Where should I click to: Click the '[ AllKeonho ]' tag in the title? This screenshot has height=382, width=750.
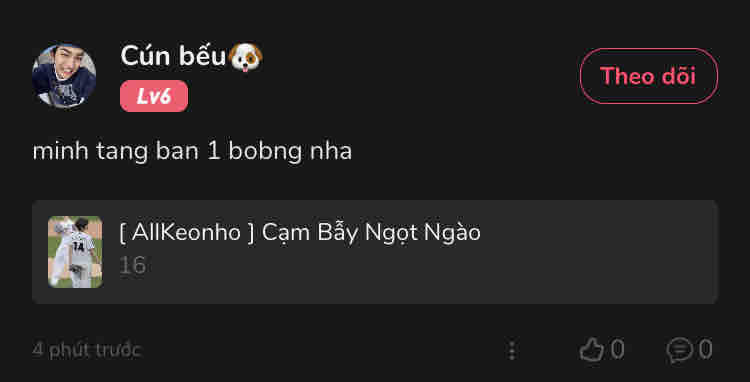pos(187,233)
